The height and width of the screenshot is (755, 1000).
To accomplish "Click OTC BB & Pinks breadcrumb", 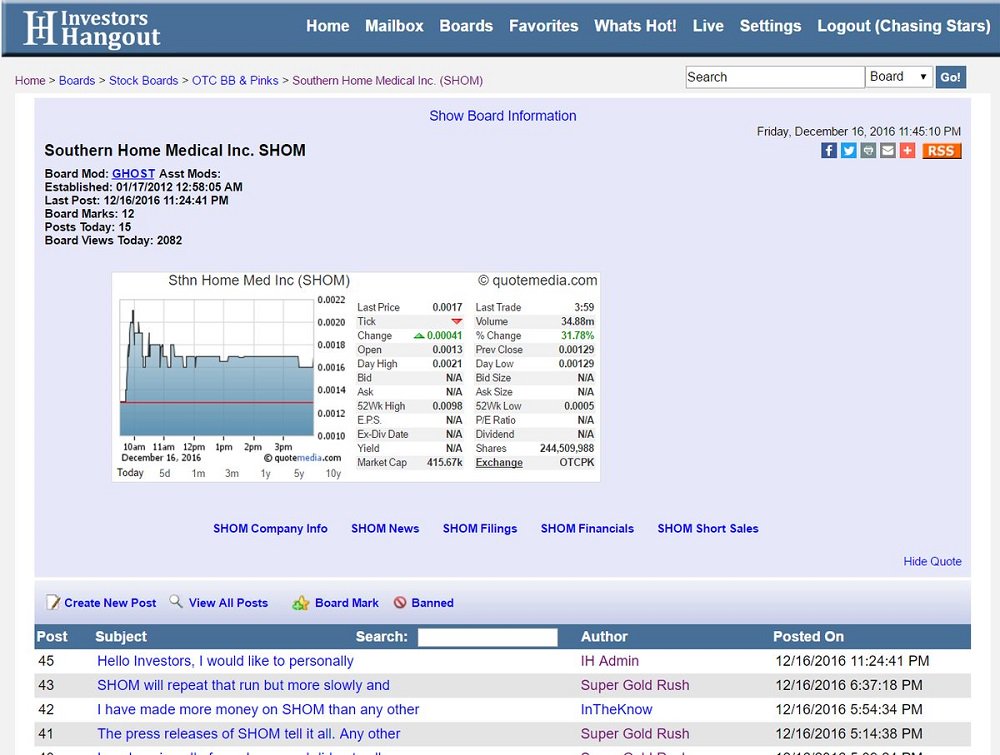I will tap(235, 80).
